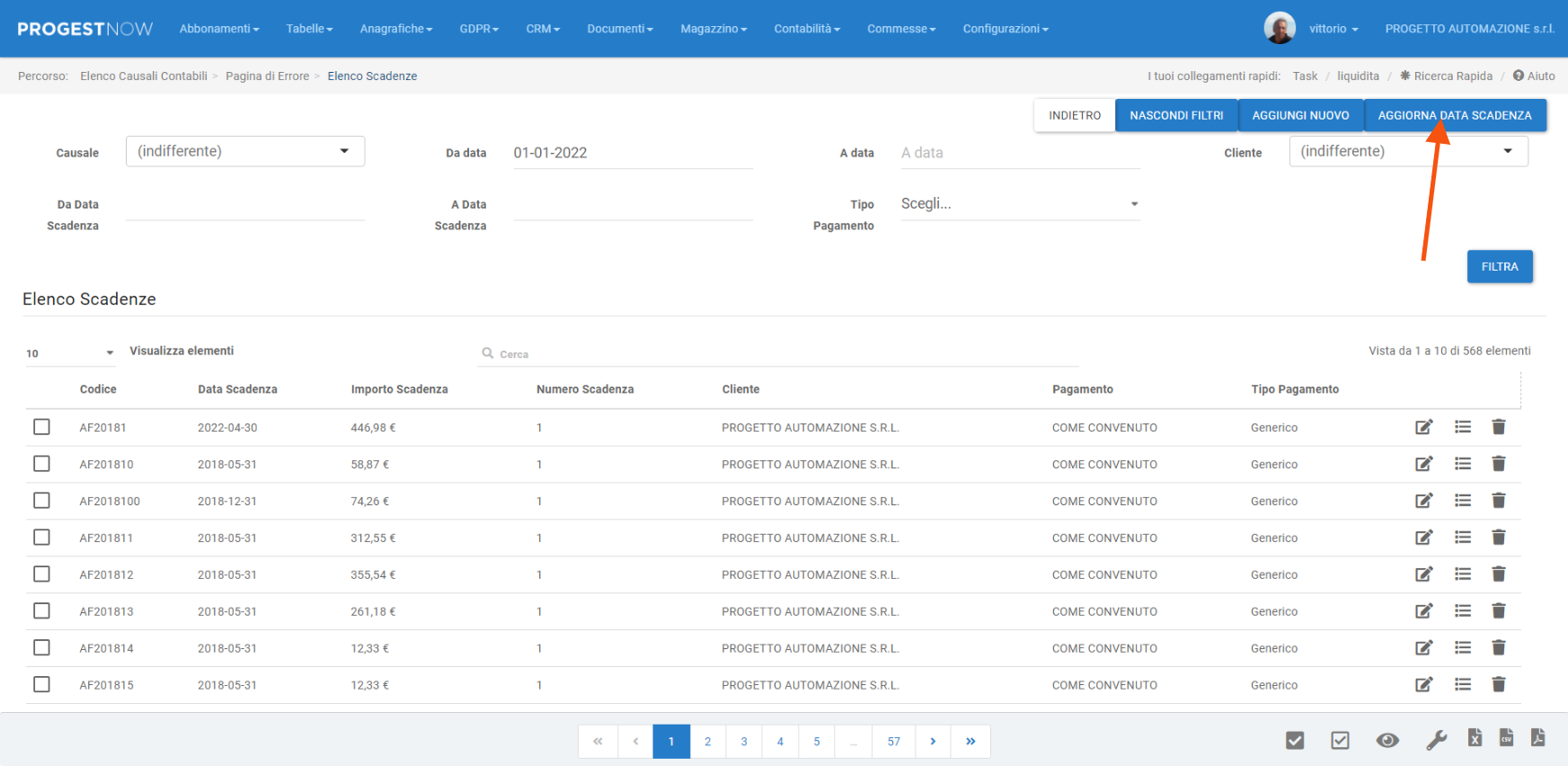The width and height of the screenshot is (1568, 766).
Task: Open the Magazzino menu
Action: [713, 29]
